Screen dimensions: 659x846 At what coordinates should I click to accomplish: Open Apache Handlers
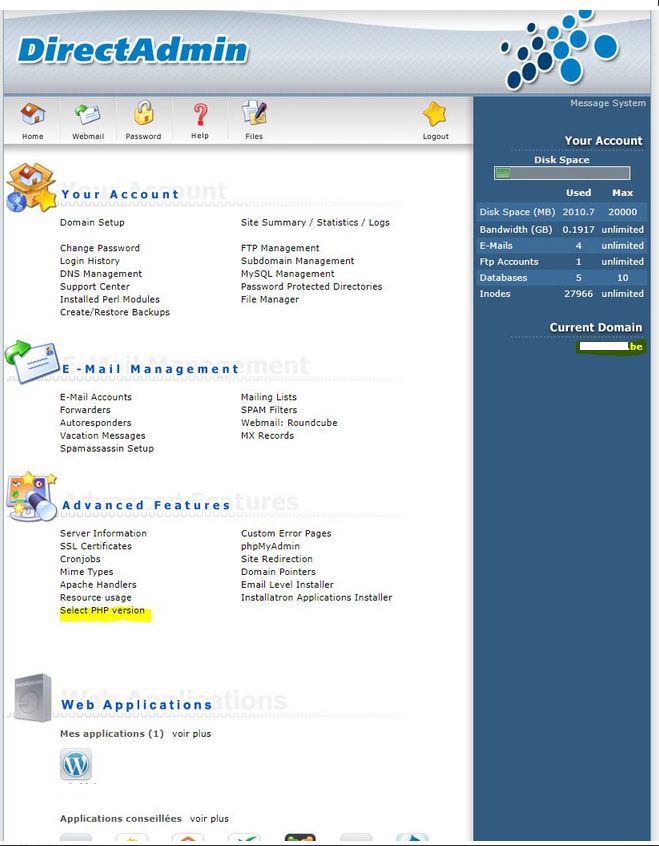(x=98, y=585)
